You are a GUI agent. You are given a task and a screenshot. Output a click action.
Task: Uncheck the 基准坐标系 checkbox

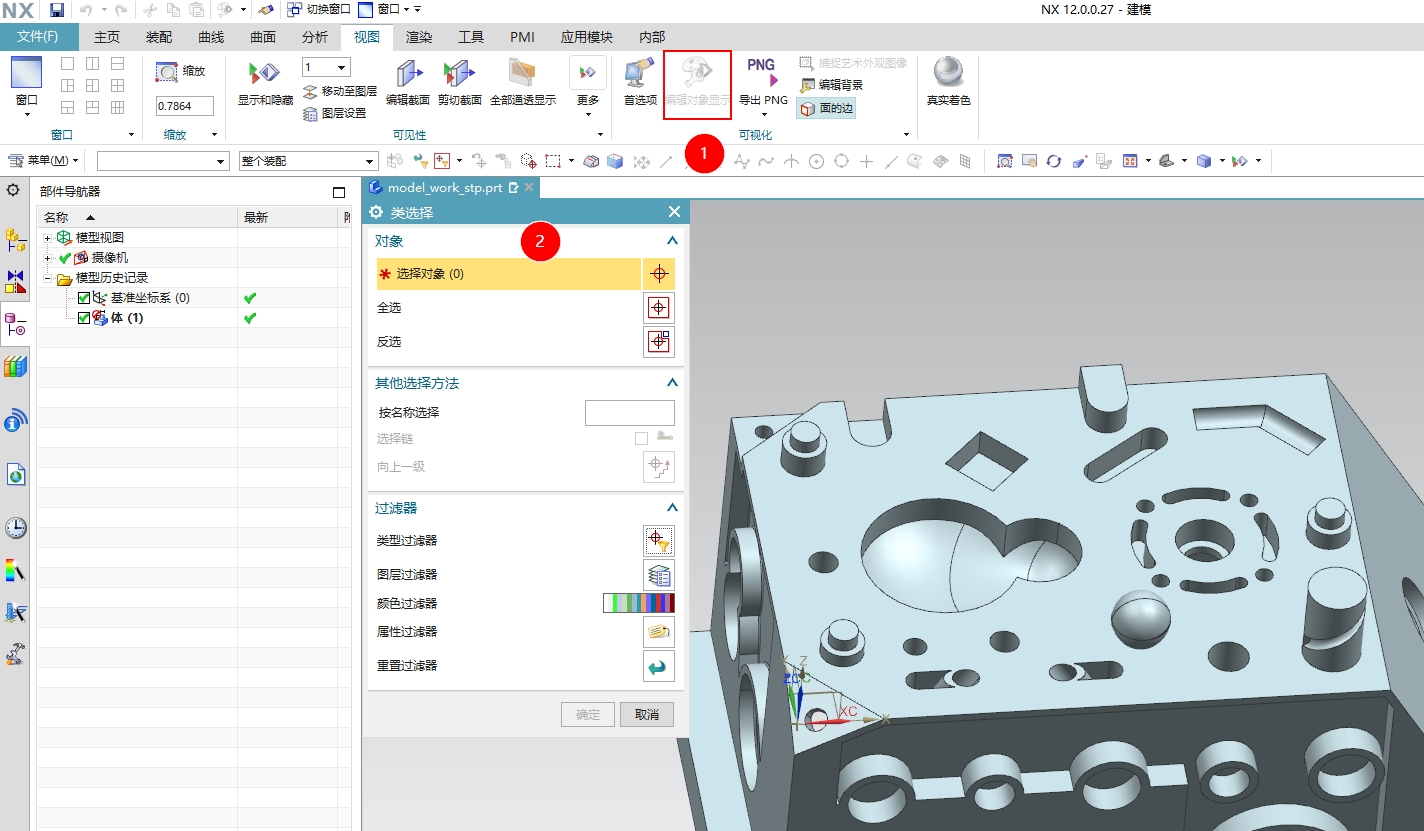(82, 297)
